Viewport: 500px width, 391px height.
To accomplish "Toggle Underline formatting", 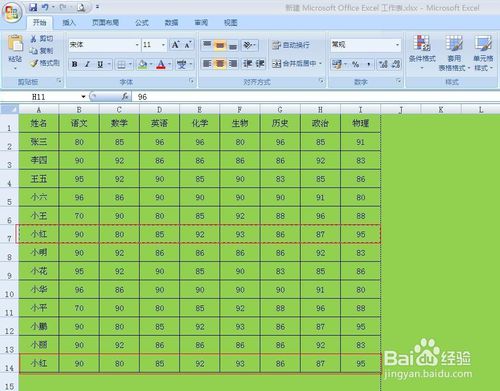I will click(x=100, y=64).
